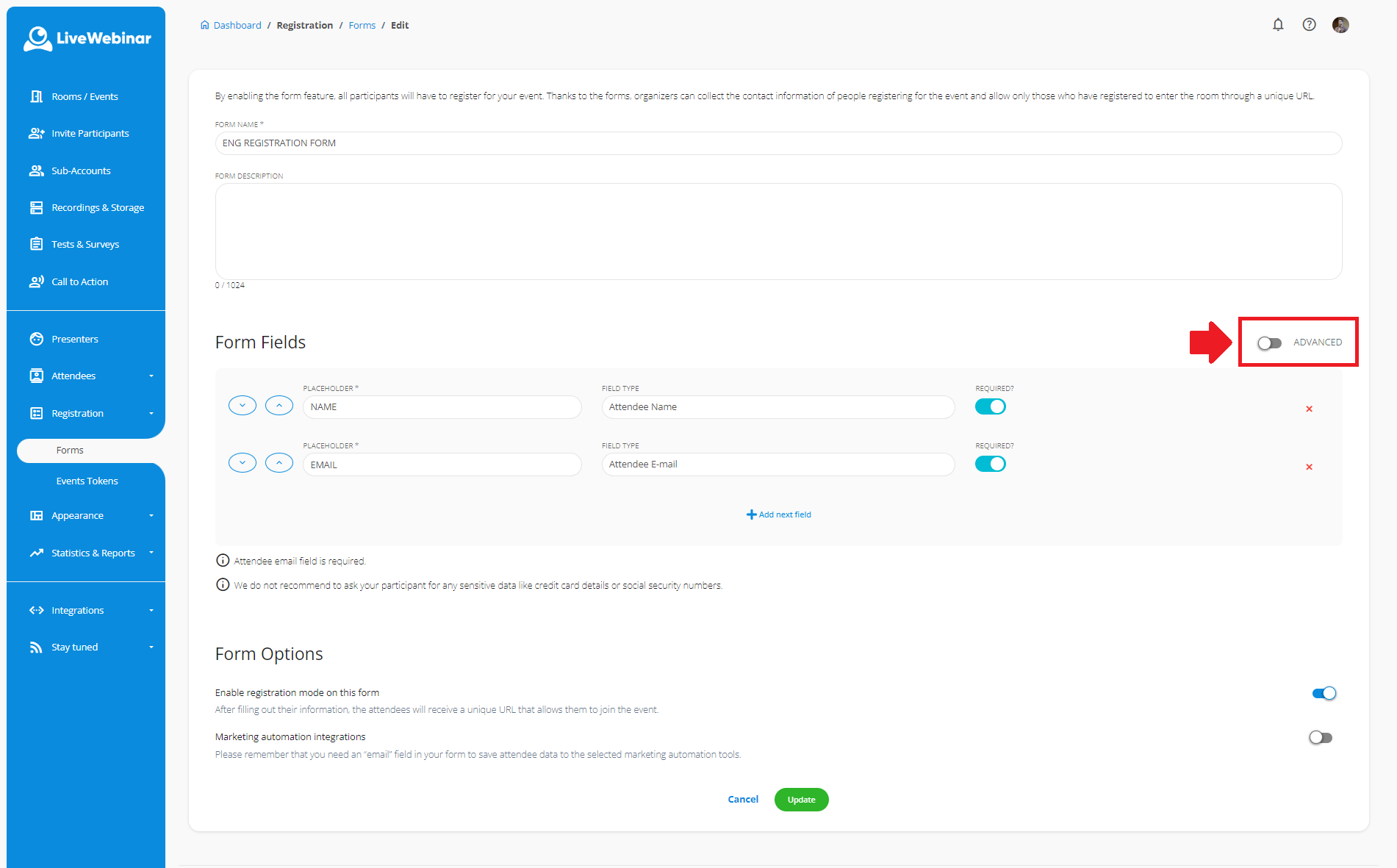The height and width of the screenshot is (868, 1397).
Task: Click the Add next field link
Action: [x=779, y=514]
